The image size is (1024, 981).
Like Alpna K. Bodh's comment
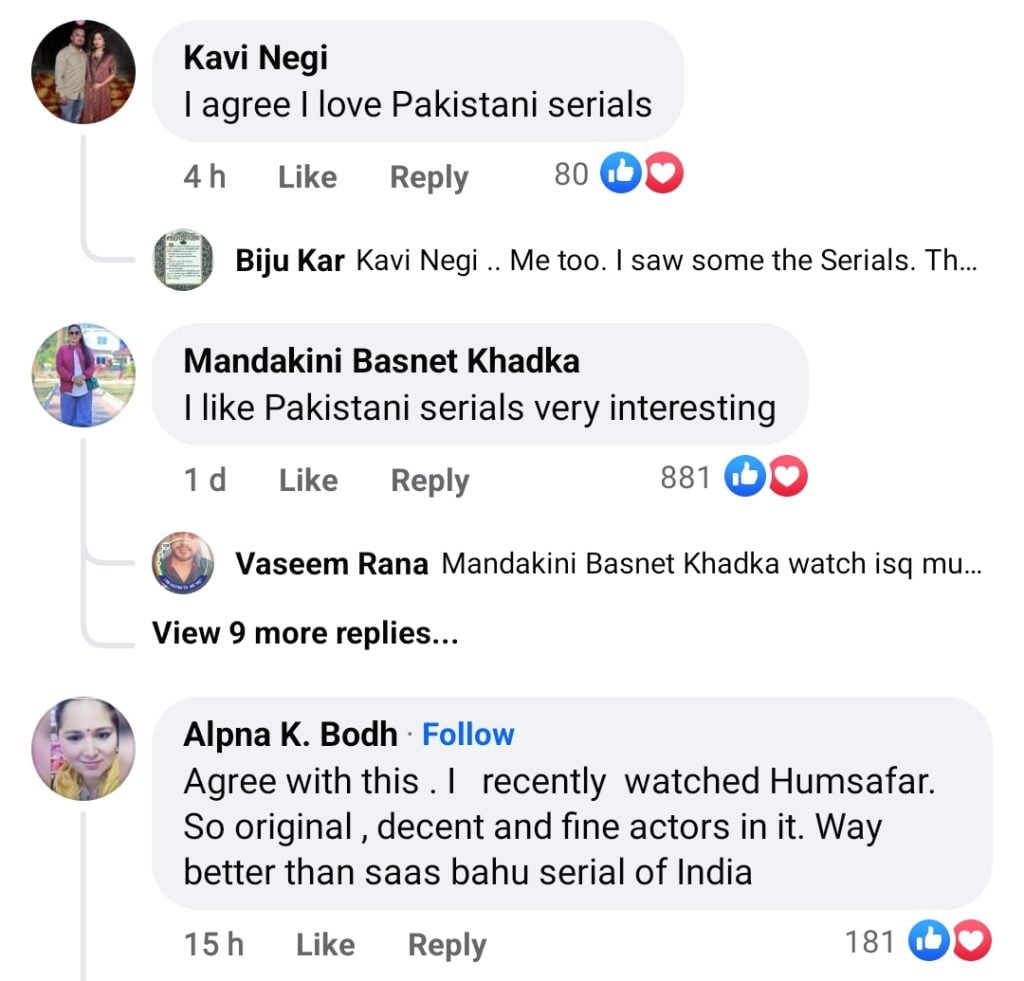click(325, 944)
